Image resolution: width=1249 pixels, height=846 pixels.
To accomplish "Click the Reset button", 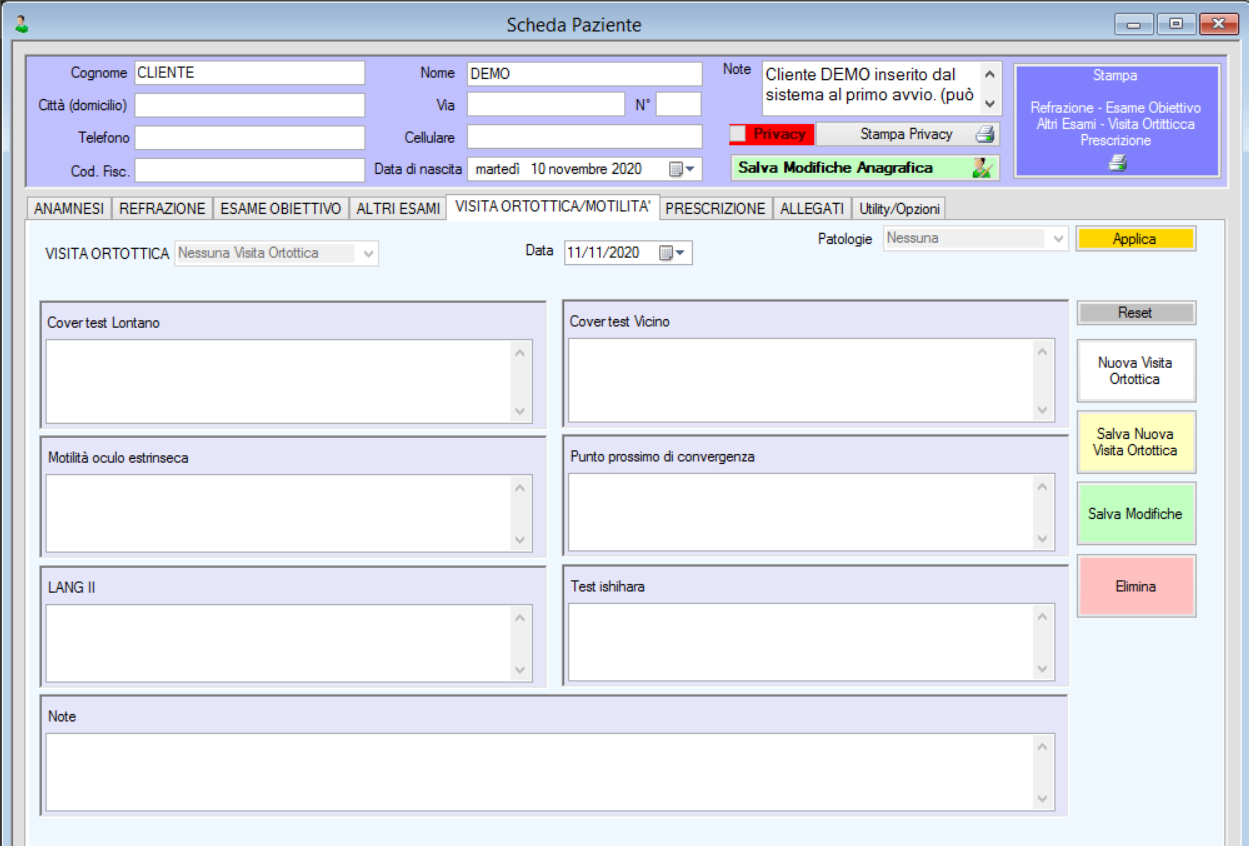I will 1135,313.
